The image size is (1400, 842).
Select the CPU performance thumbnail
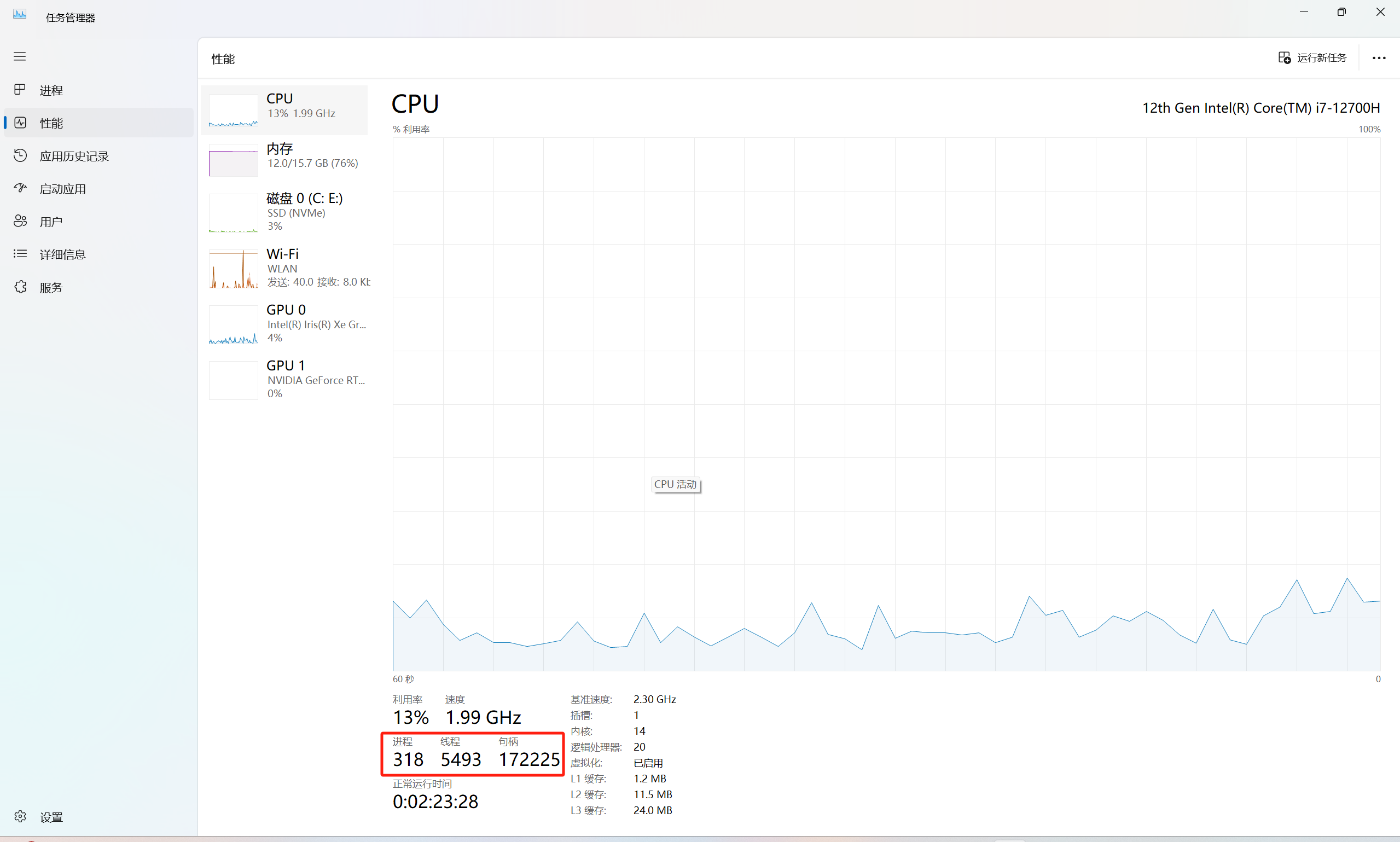(x=233, y=110)
